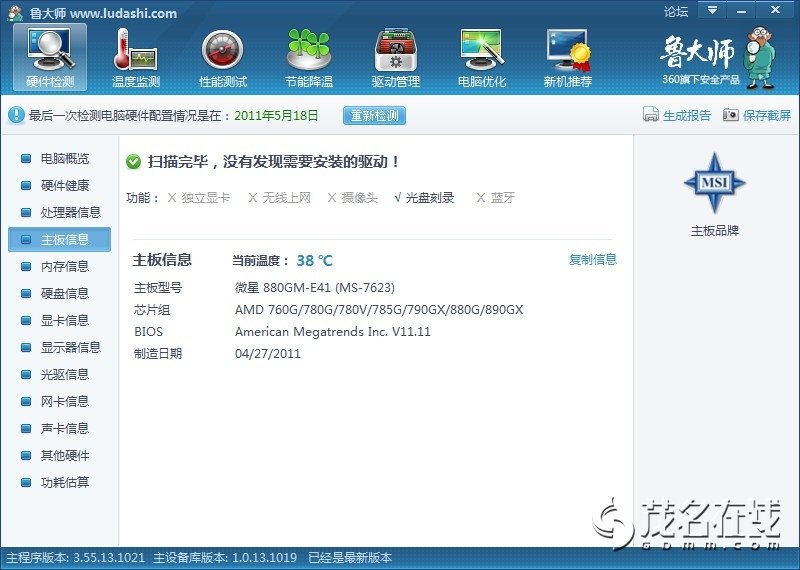This screenshot has width=800, height=570.
Task: Click the AMD 760G chipset text
Action: 379,310
